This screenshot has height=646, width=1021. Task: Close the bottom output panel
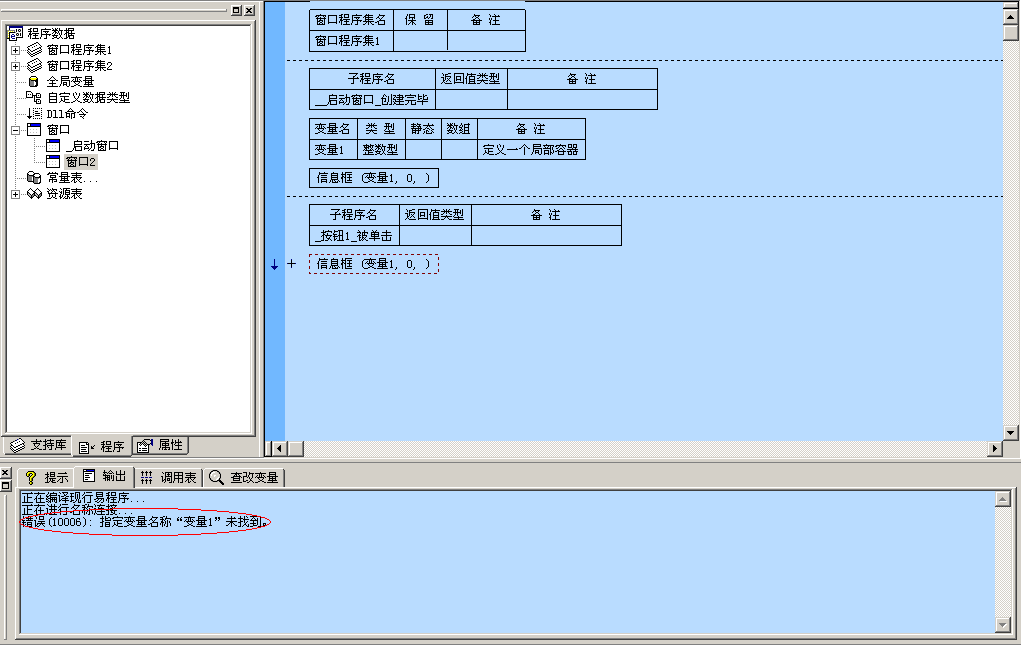point(6,473)
